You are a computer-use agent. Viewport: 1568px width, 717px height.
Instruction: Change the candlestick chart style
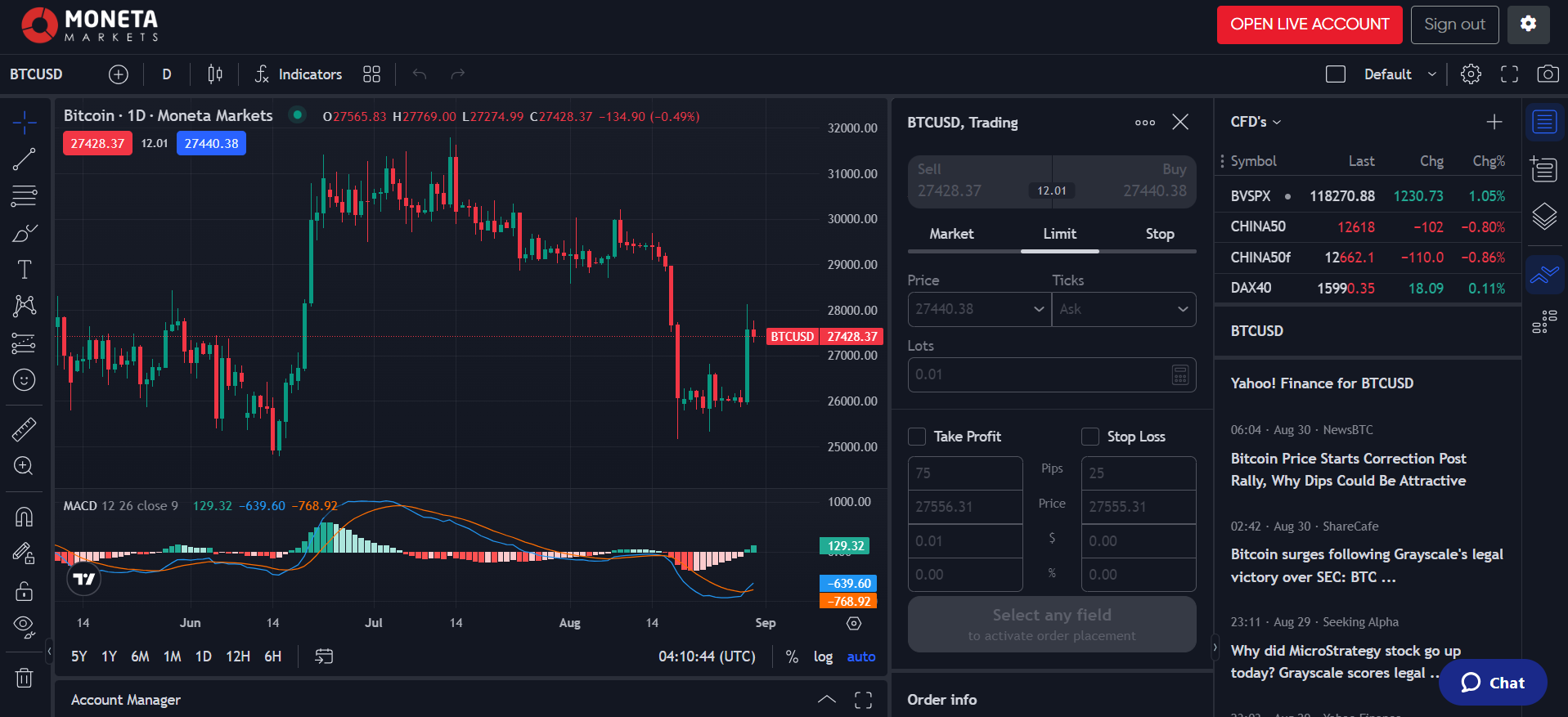coord(215,74)
